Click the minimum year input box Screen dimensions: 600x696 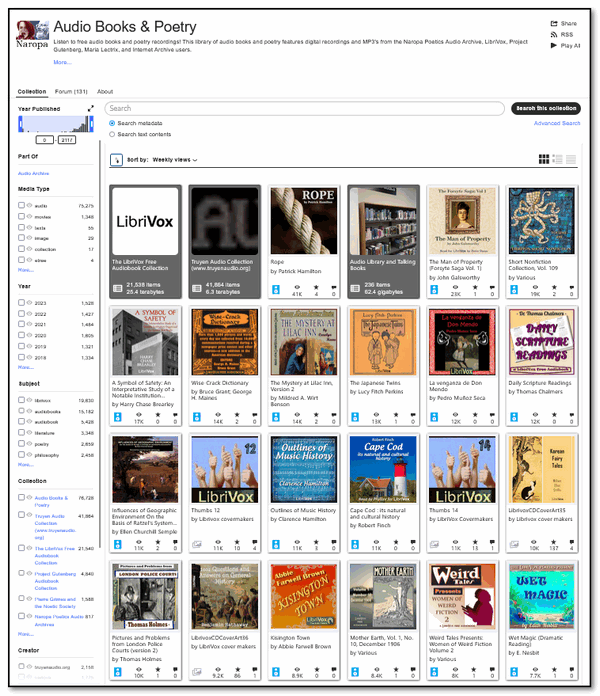(x=44, y=140)
